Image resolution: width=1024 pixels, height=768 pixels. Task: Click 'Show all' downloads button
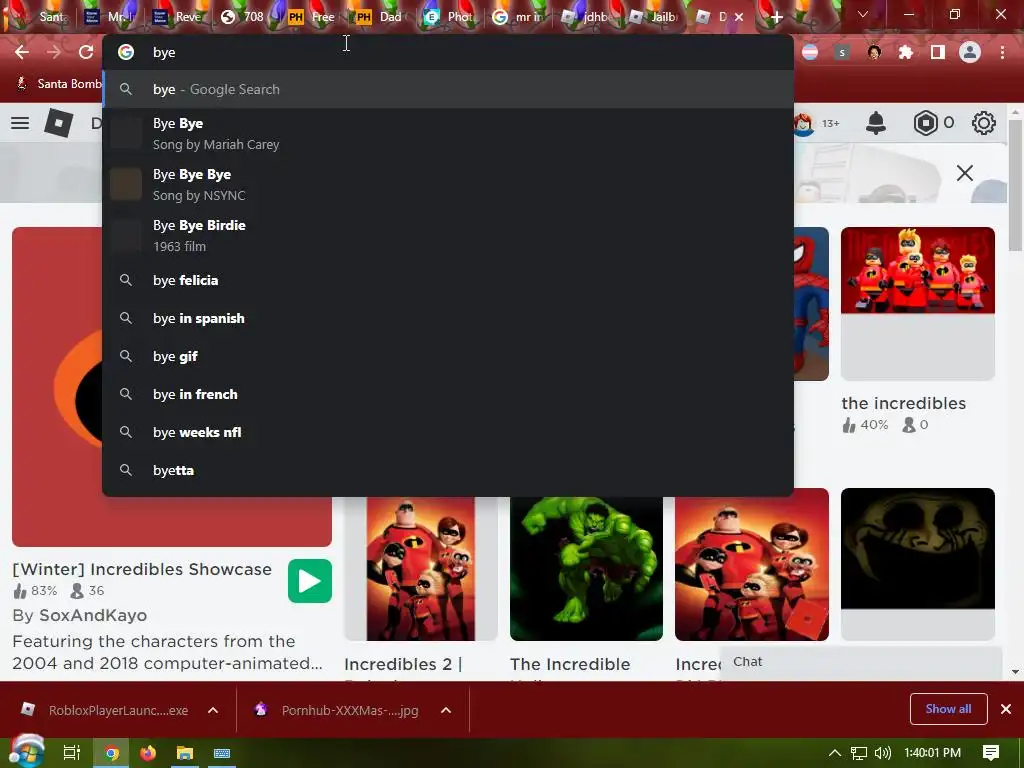(x=948, y=709)
